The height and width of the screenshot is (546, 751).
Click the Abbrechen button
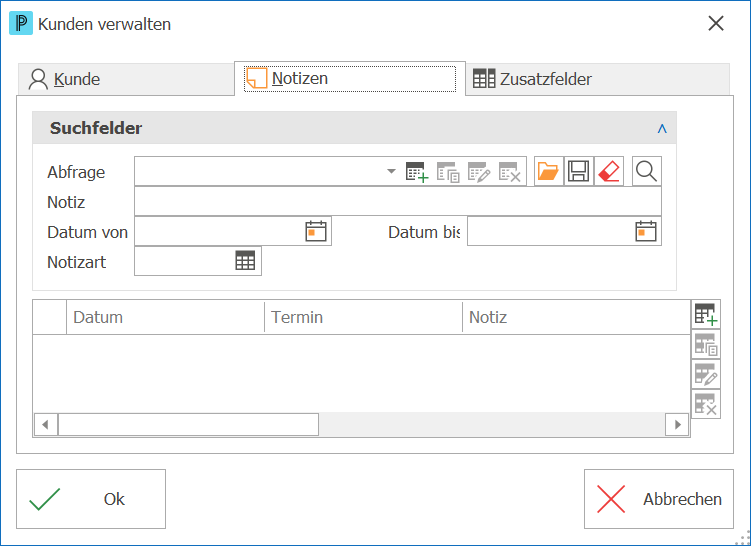659,499
